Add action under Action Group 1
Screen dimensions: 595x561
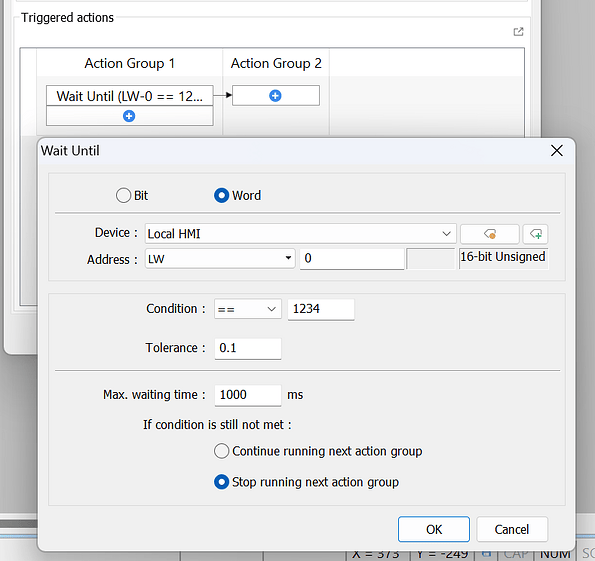(129, 116)
